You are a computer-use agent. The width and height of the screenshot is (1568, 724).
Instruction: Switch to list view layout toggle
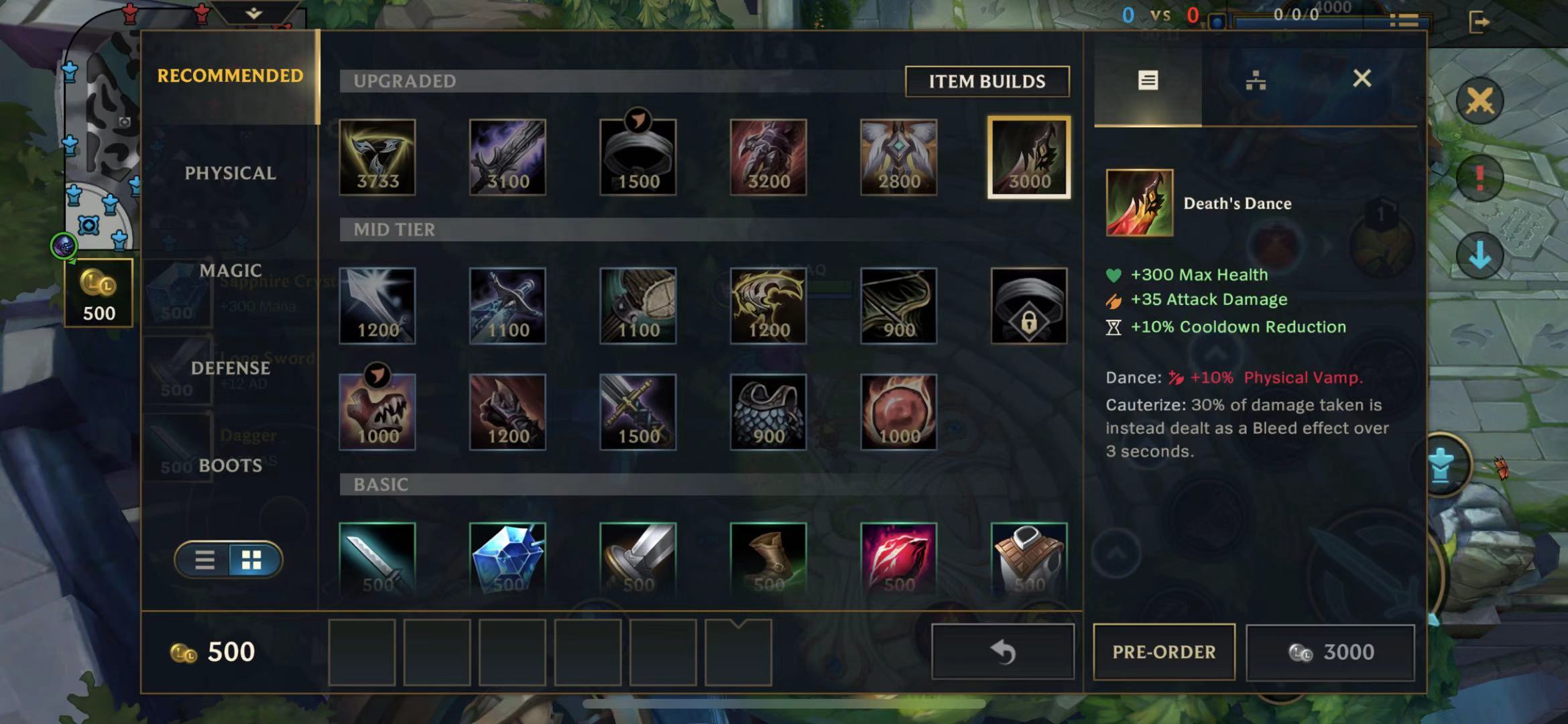click(204, 560)
